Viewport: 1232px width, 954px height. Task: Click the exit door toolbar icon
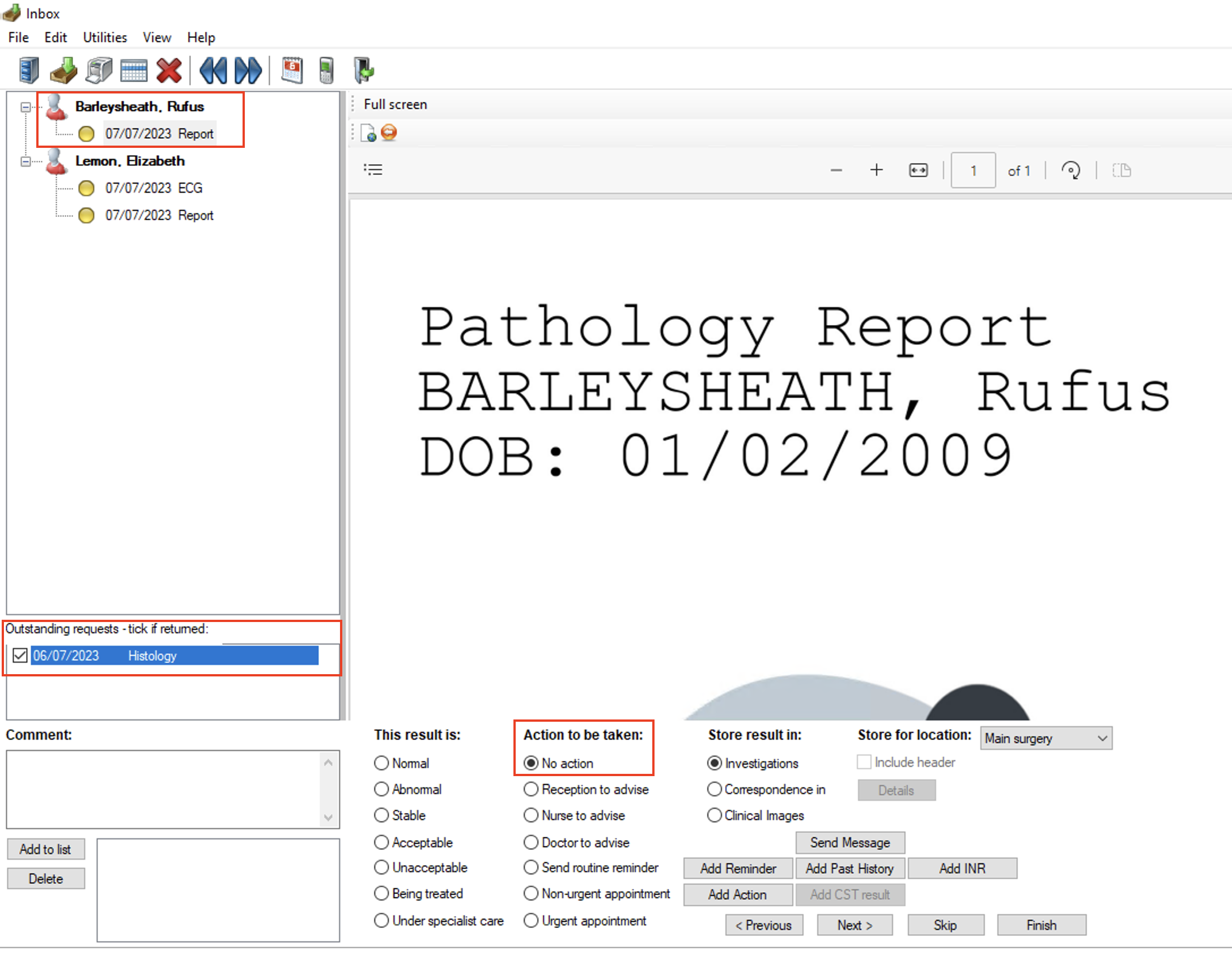coord(363,71)
